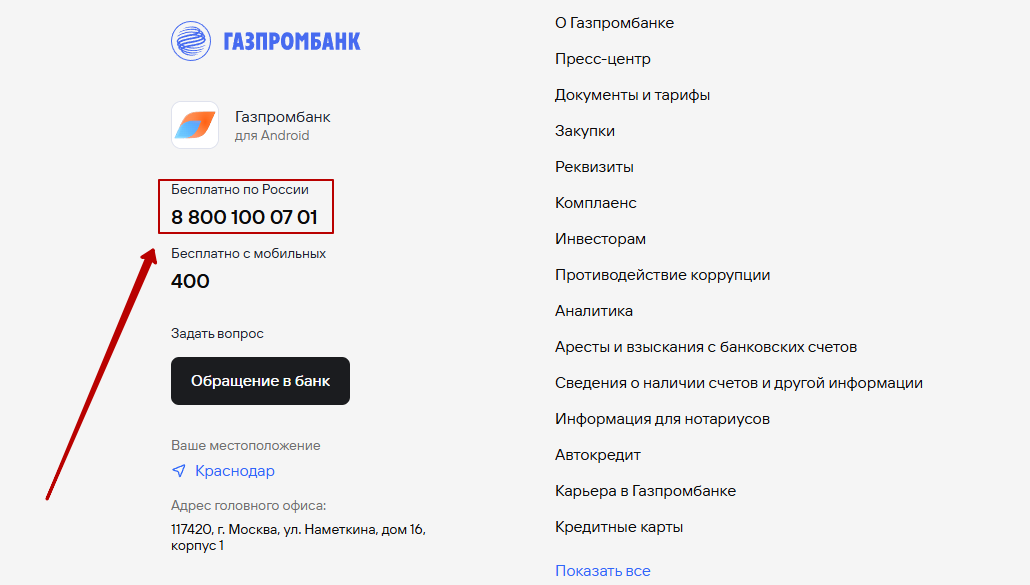Click the location arrow icon beside Краснодар
The image size is (1030, 585).
click(179, 471)
